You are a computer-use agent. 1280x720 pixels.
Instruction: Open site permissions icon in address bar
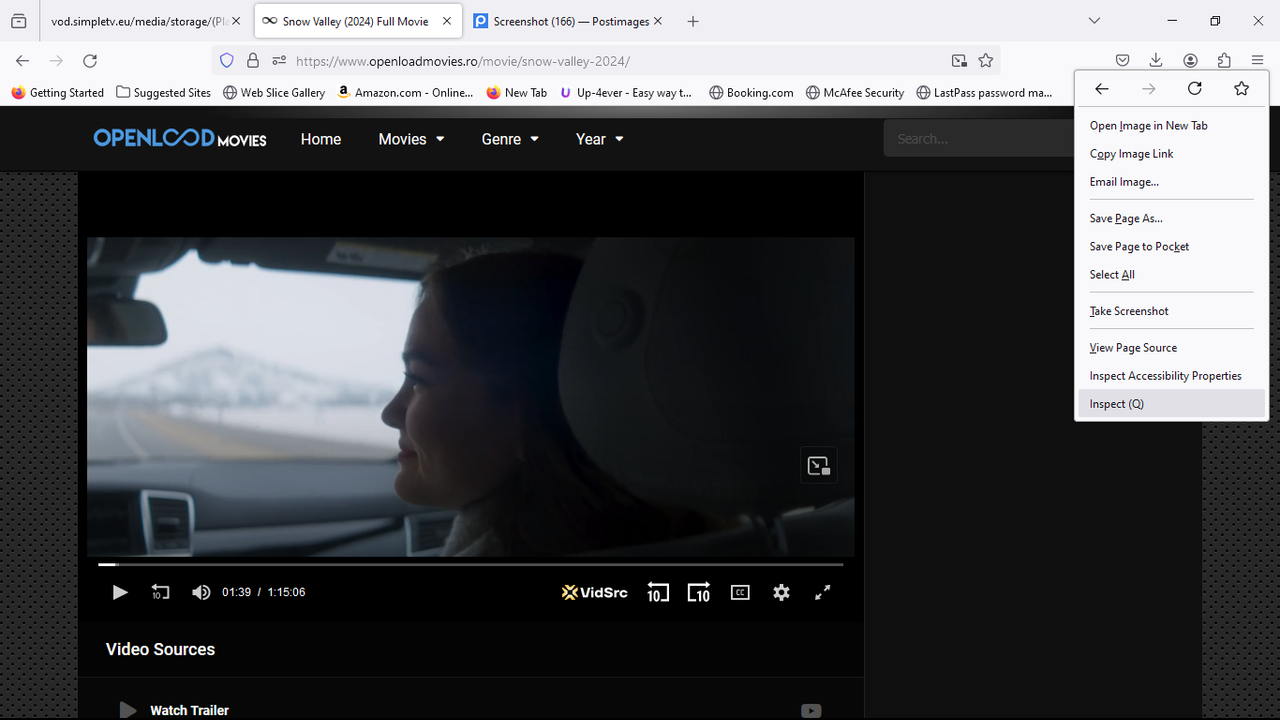(x=279, y=61)
